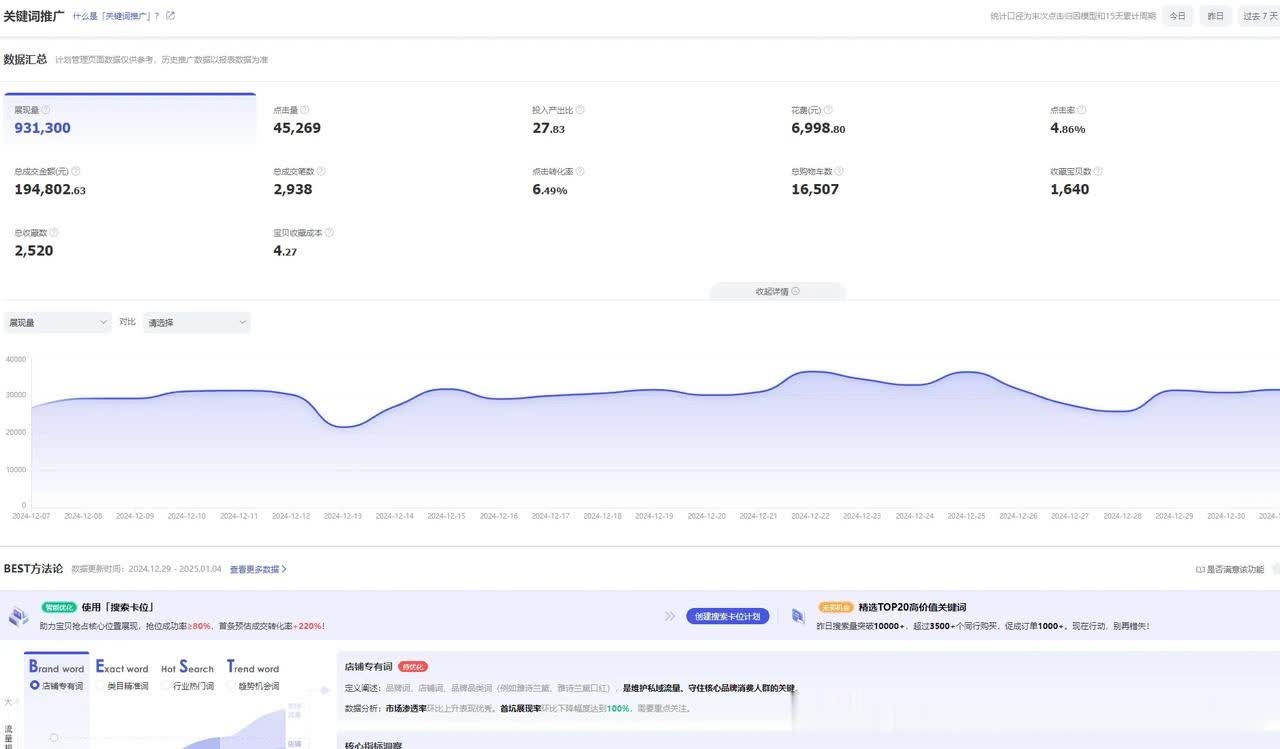Open the 查看更多数据 link
This screenshot has height=749, width=1280.
click(x=258, y=569)
